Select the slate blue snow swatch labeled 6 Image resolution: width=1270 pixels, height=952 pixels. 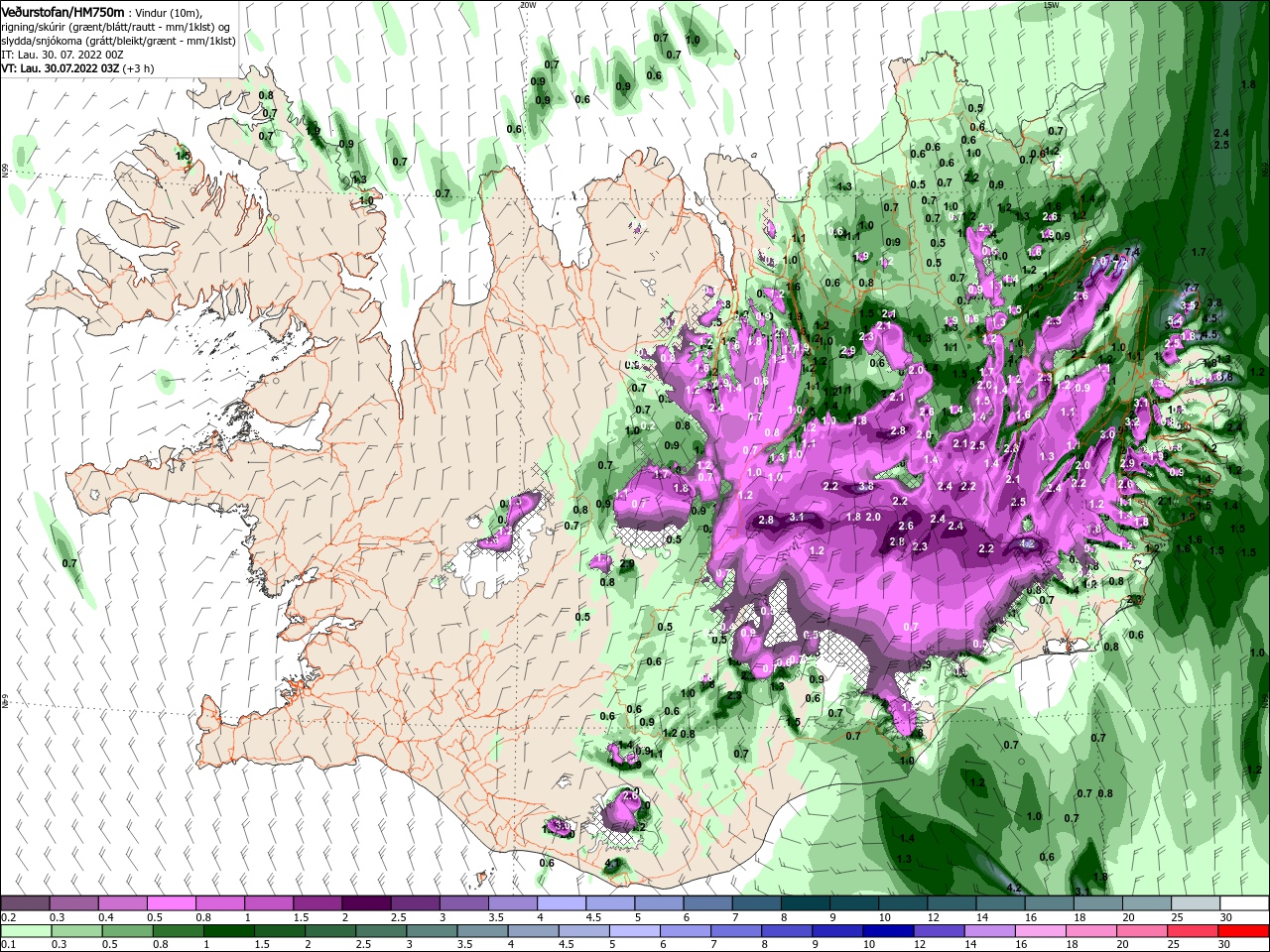tap(707, 903)
